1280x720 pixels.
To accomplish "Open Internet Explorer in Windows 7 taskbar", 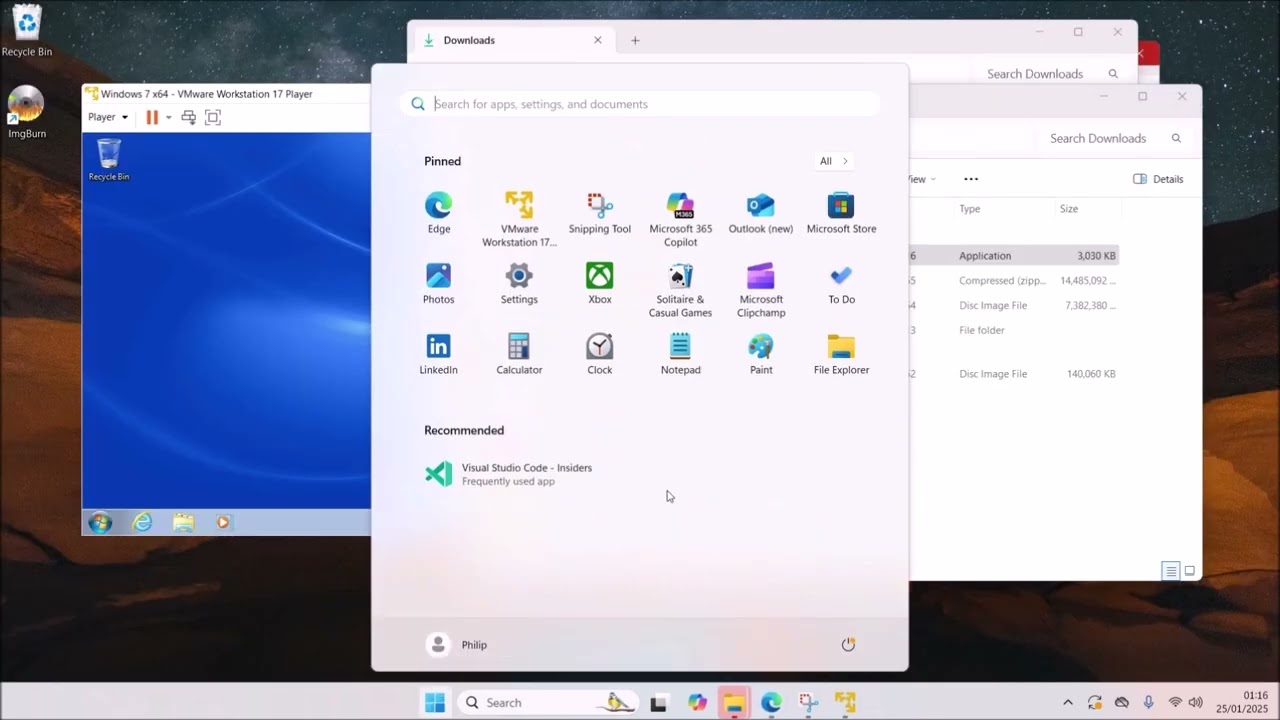I will pyautogui.click(x=143, y=522).
